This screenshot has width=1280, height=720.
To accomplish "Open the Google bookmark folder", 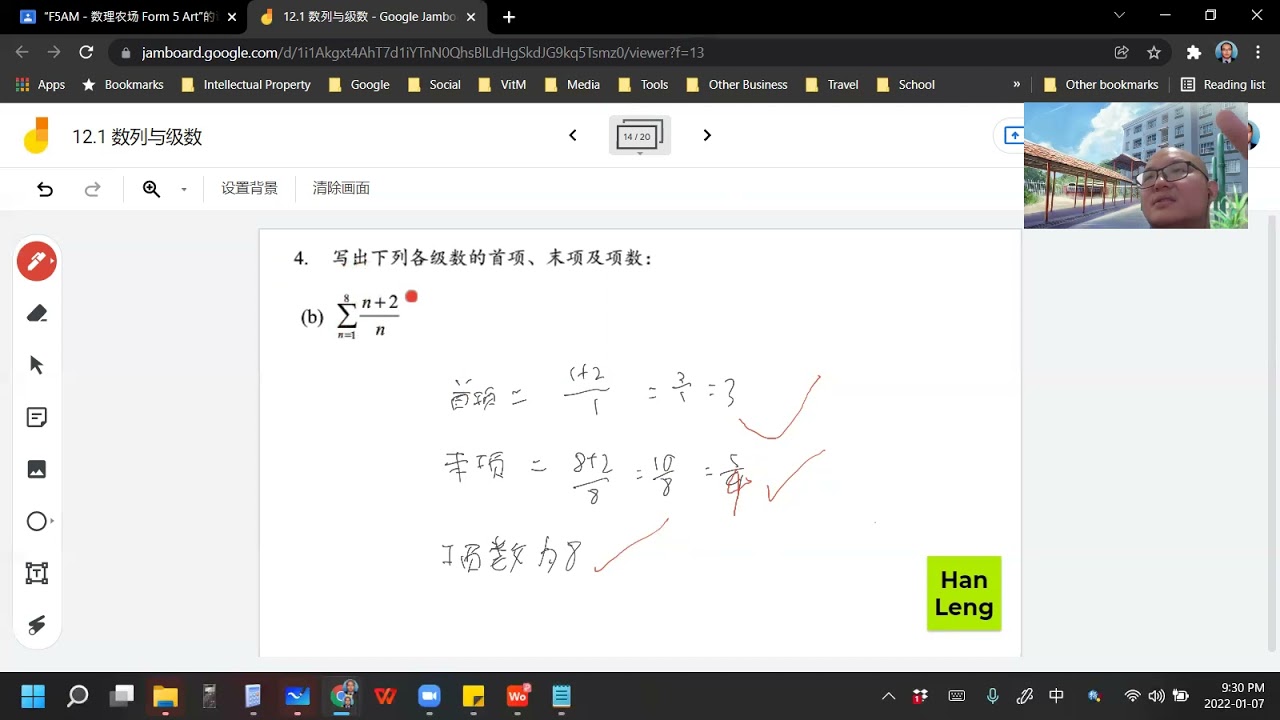I will point(360,85).
